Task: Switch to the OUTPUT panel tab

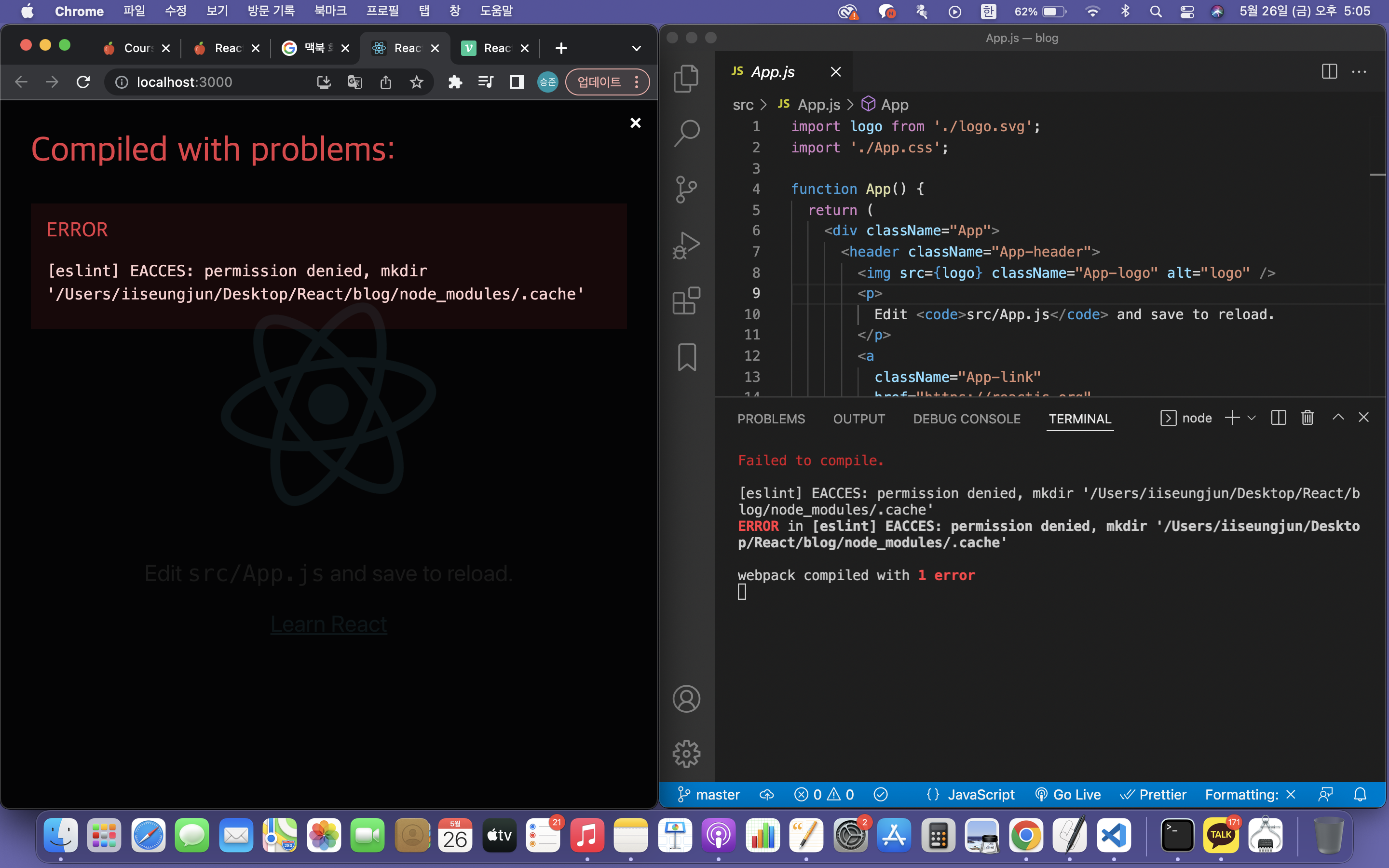Action: tap(858, 419)
